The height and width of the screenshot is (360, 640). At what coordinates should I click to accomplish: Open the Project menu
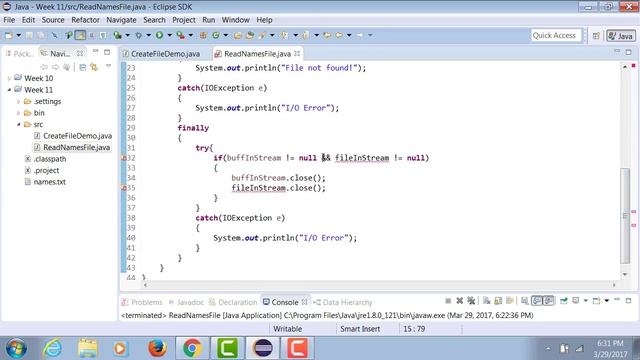(184, 20)
